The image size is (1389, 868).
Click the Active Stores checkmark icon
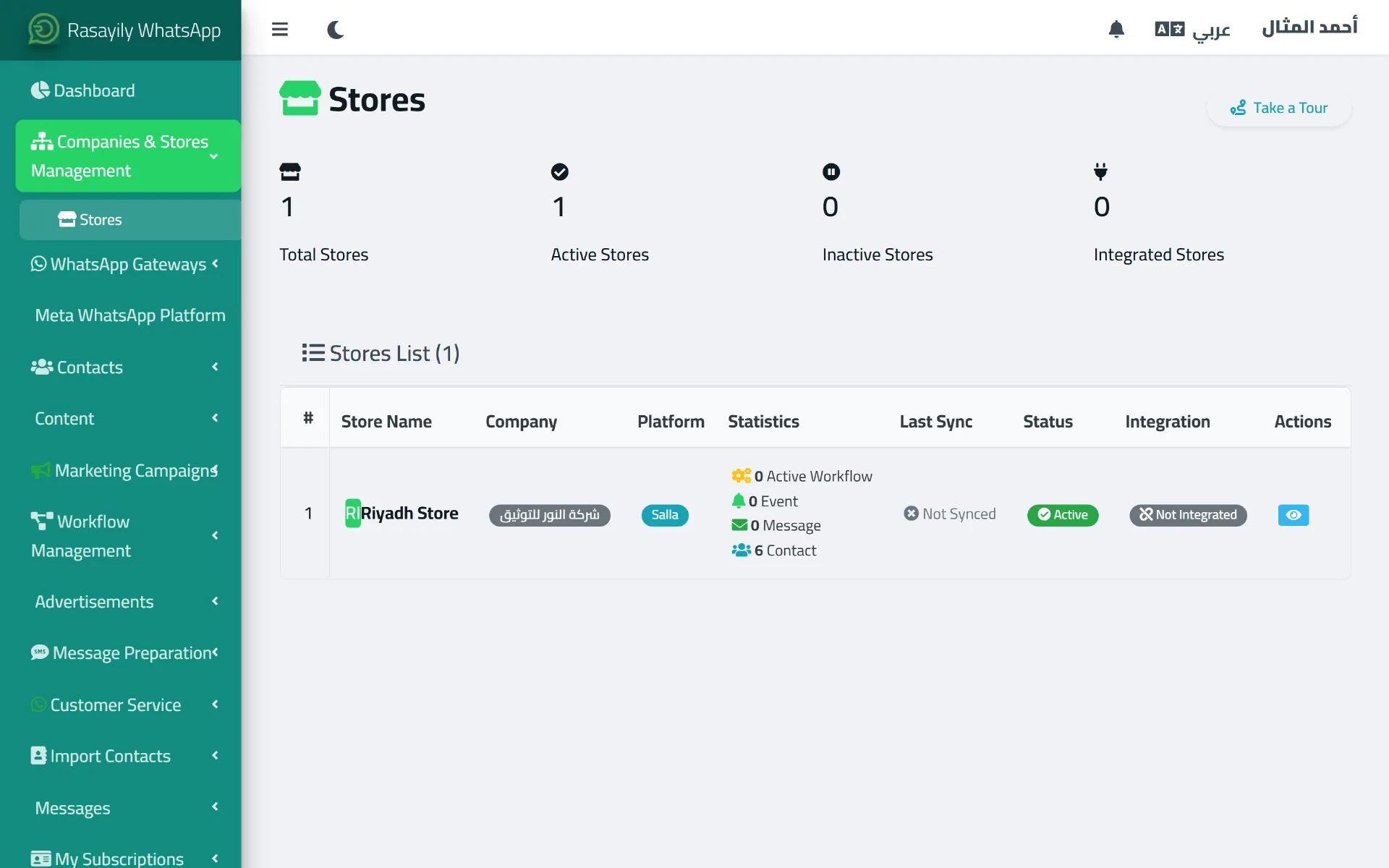560,171
